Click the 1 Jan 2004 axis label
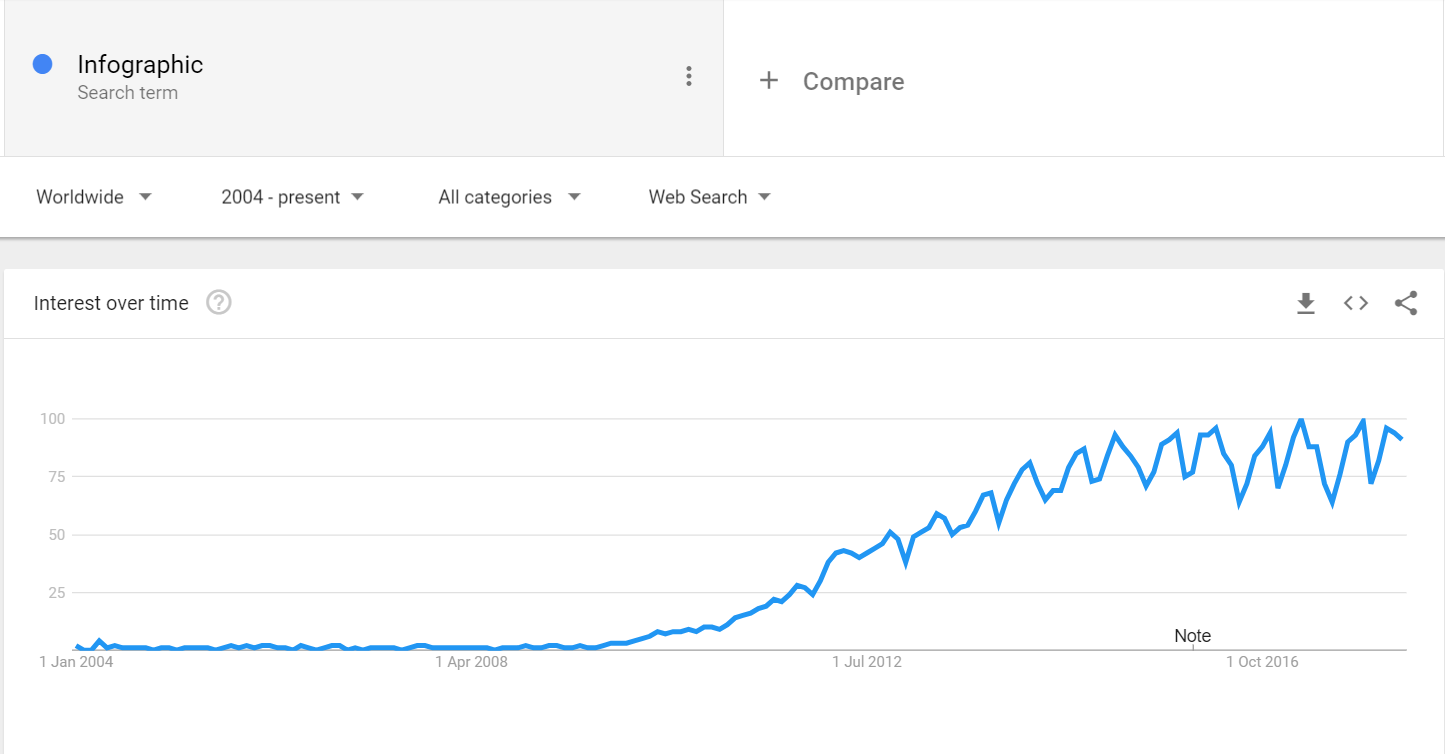 [x=76, y=662]
